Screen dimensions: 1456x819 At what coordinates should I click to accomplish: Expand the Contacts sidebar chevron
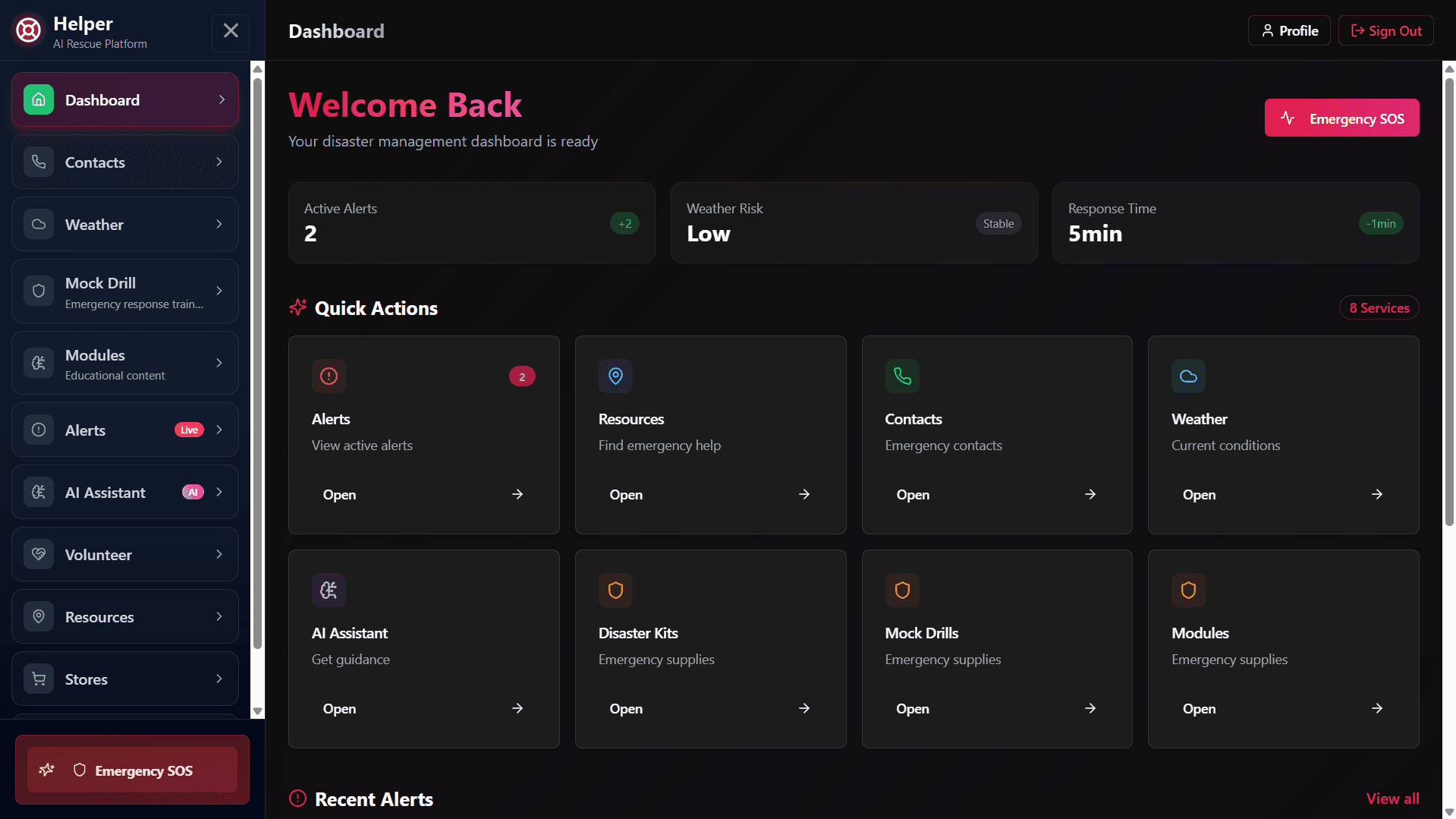[x=219, y=162]
